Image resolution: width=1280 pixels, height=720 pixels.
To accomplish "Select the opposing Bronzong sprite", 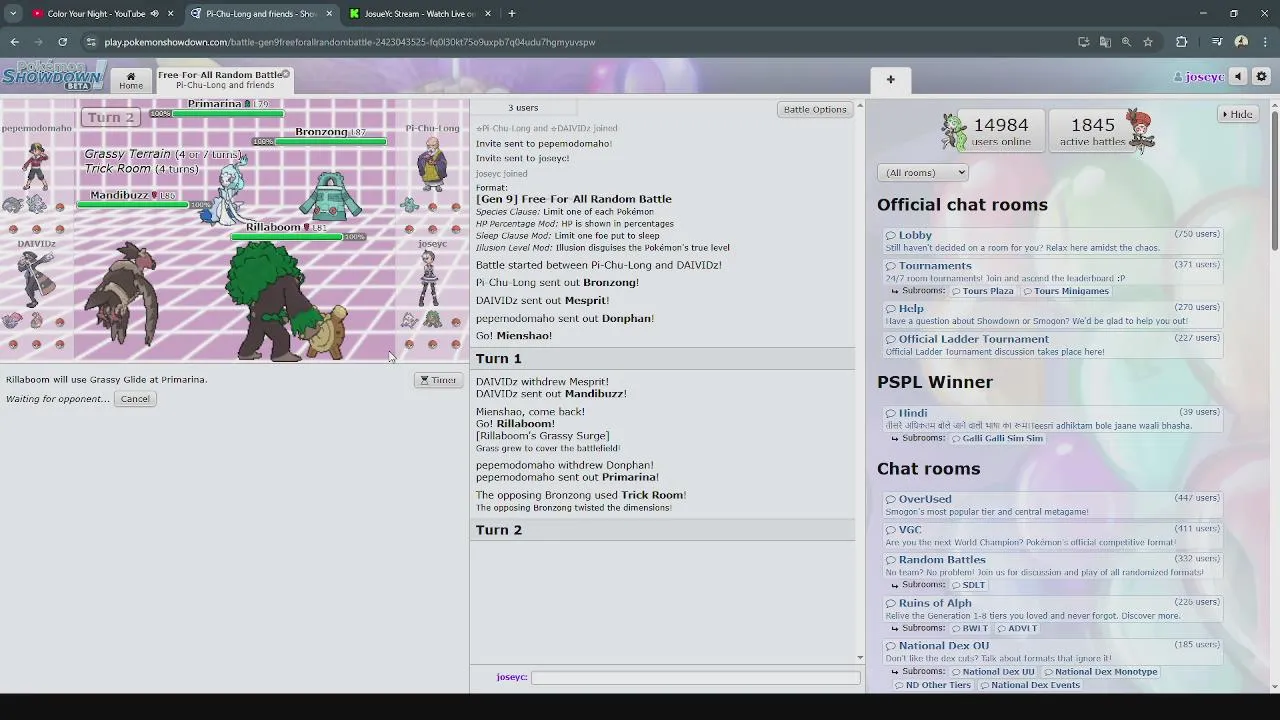I will click(x=331, y=197).
